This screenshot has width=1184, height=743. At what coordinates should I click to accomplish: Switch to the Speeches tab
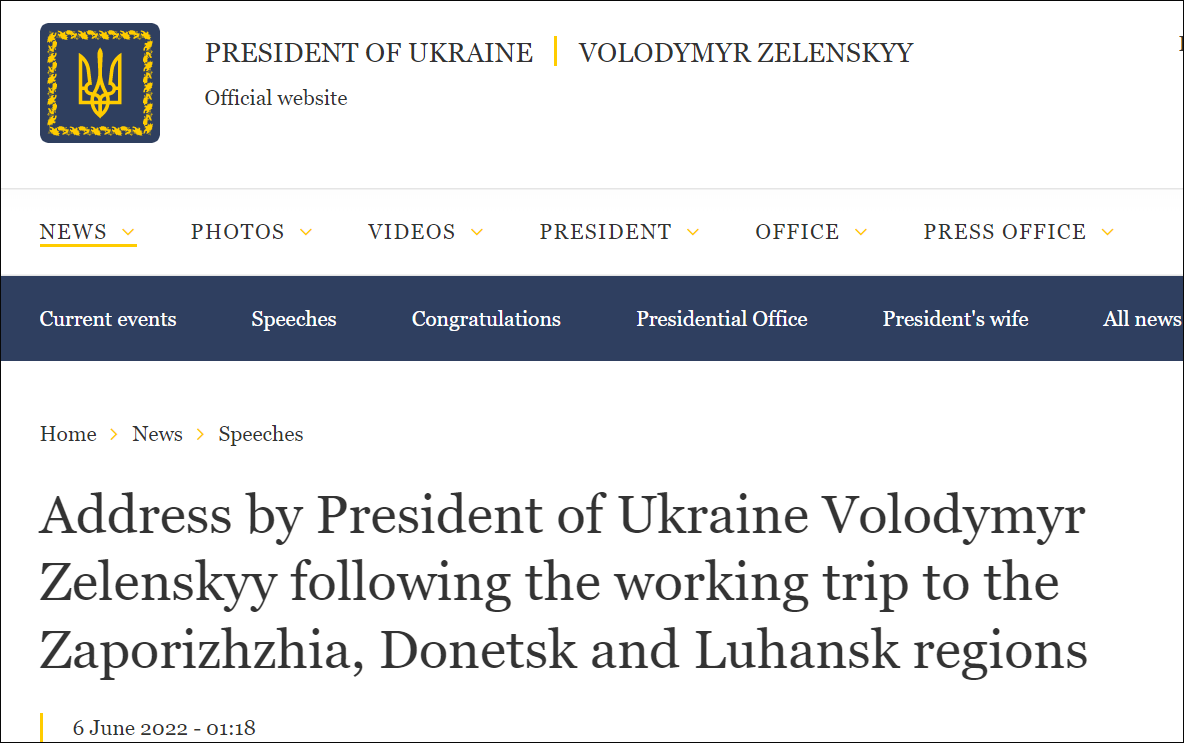coord(294,319)
